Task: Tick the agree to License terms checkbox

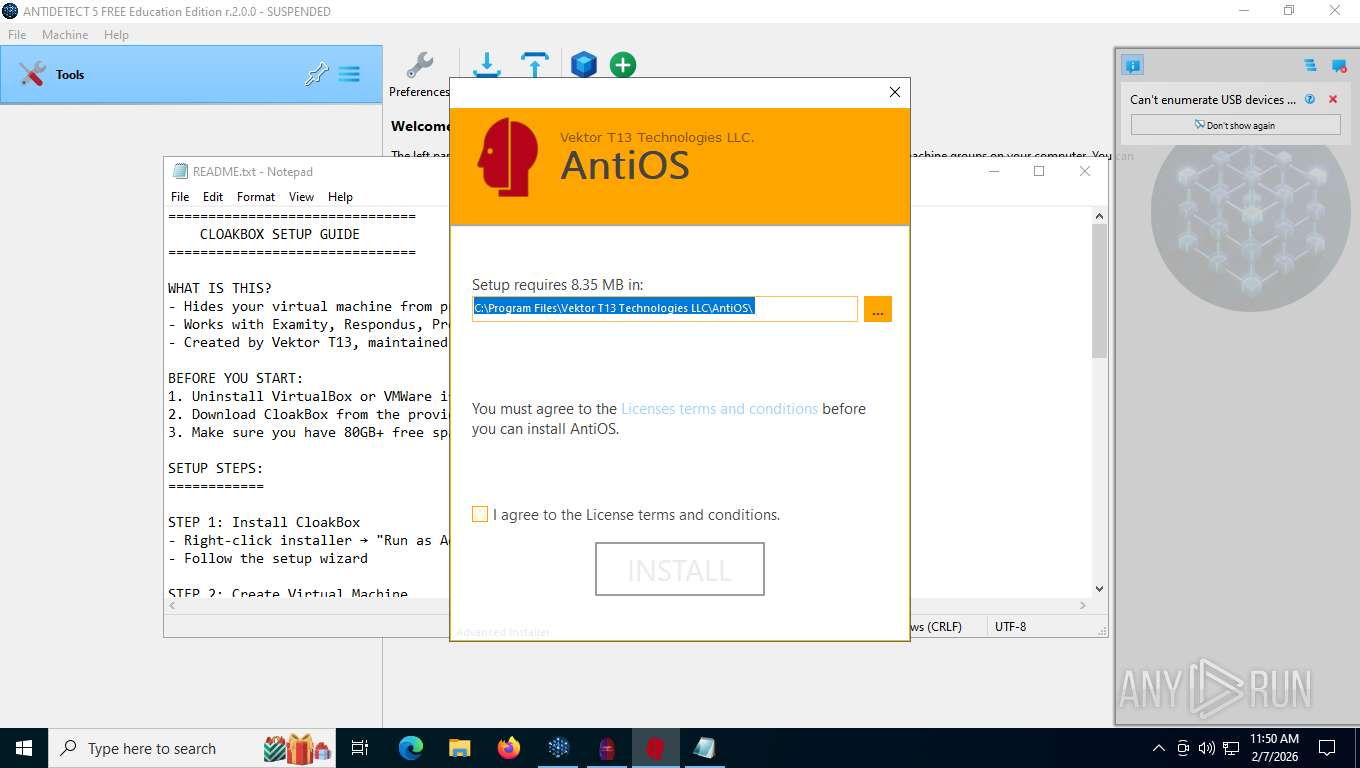Action: click(x=480, y=514)
